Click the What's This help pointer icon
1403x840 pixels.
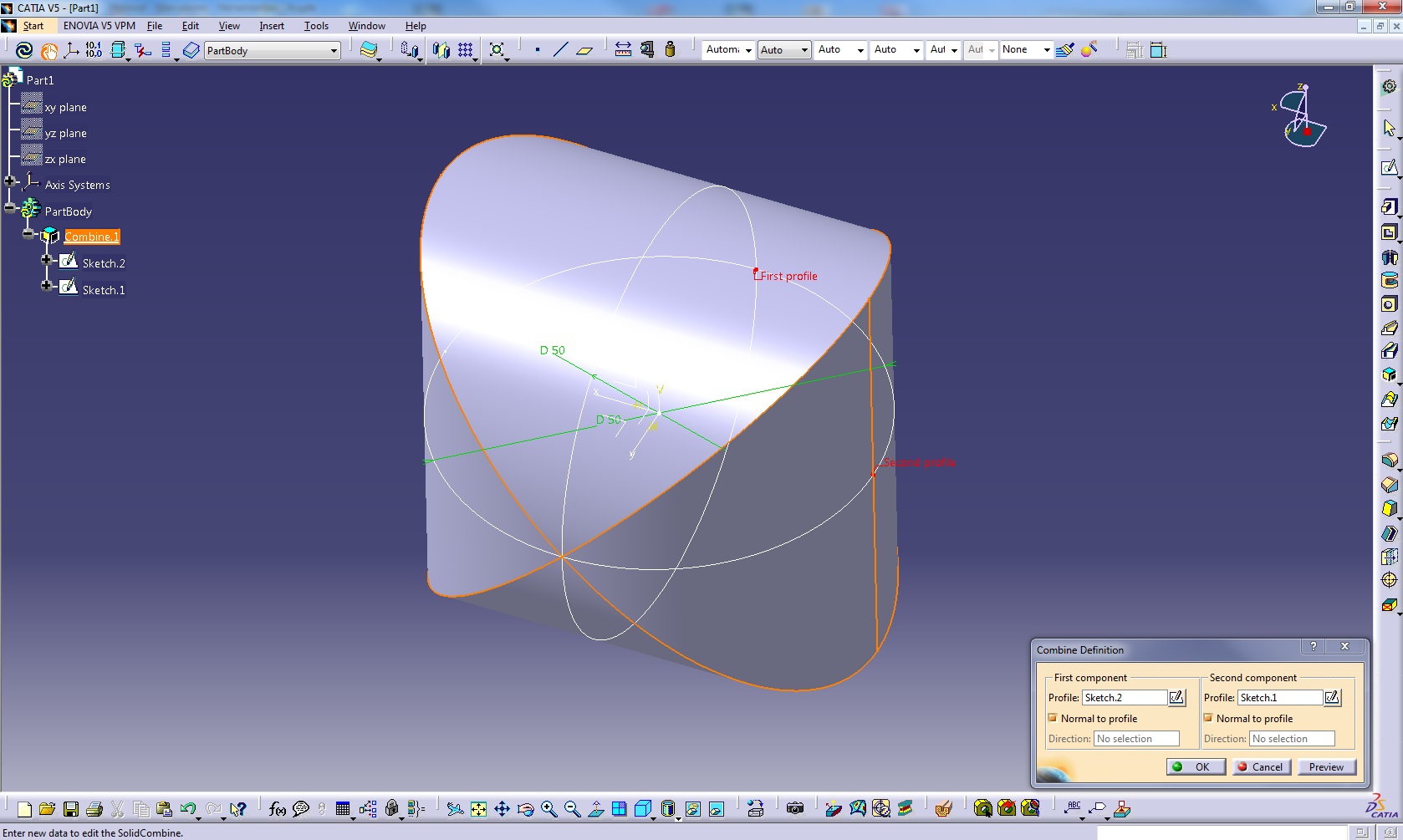(238, 808)
